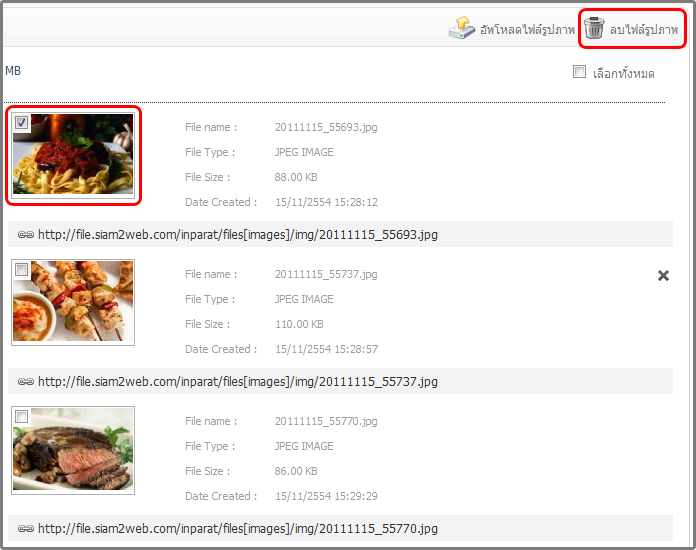Image resolution: width=696 pixels, height=550 pixels.
Task: Open the 20111115_55770.jpg URL link
Action: tap(238, 528)
